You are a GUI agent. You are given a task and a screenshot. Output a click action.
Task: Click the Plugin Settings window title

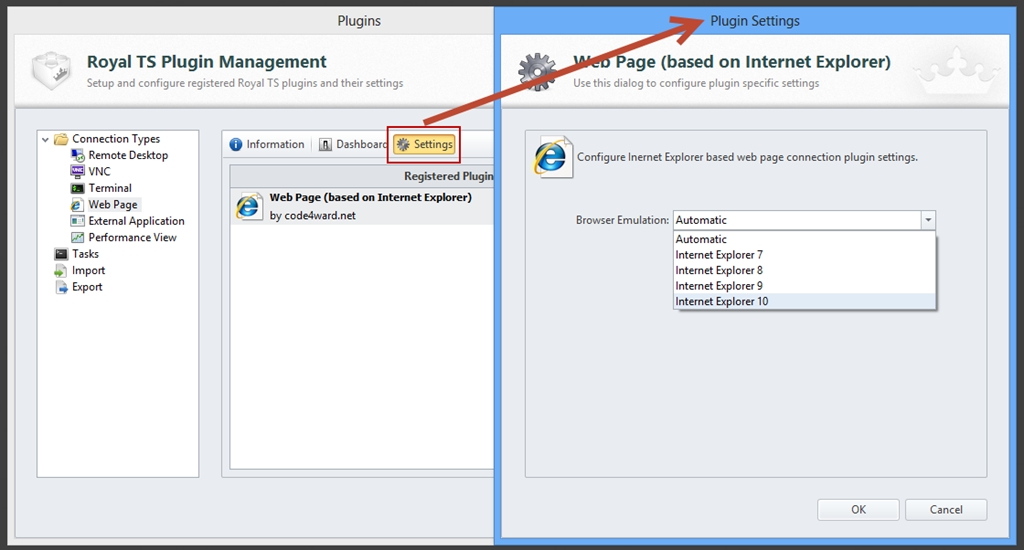[x=755, y=21]
